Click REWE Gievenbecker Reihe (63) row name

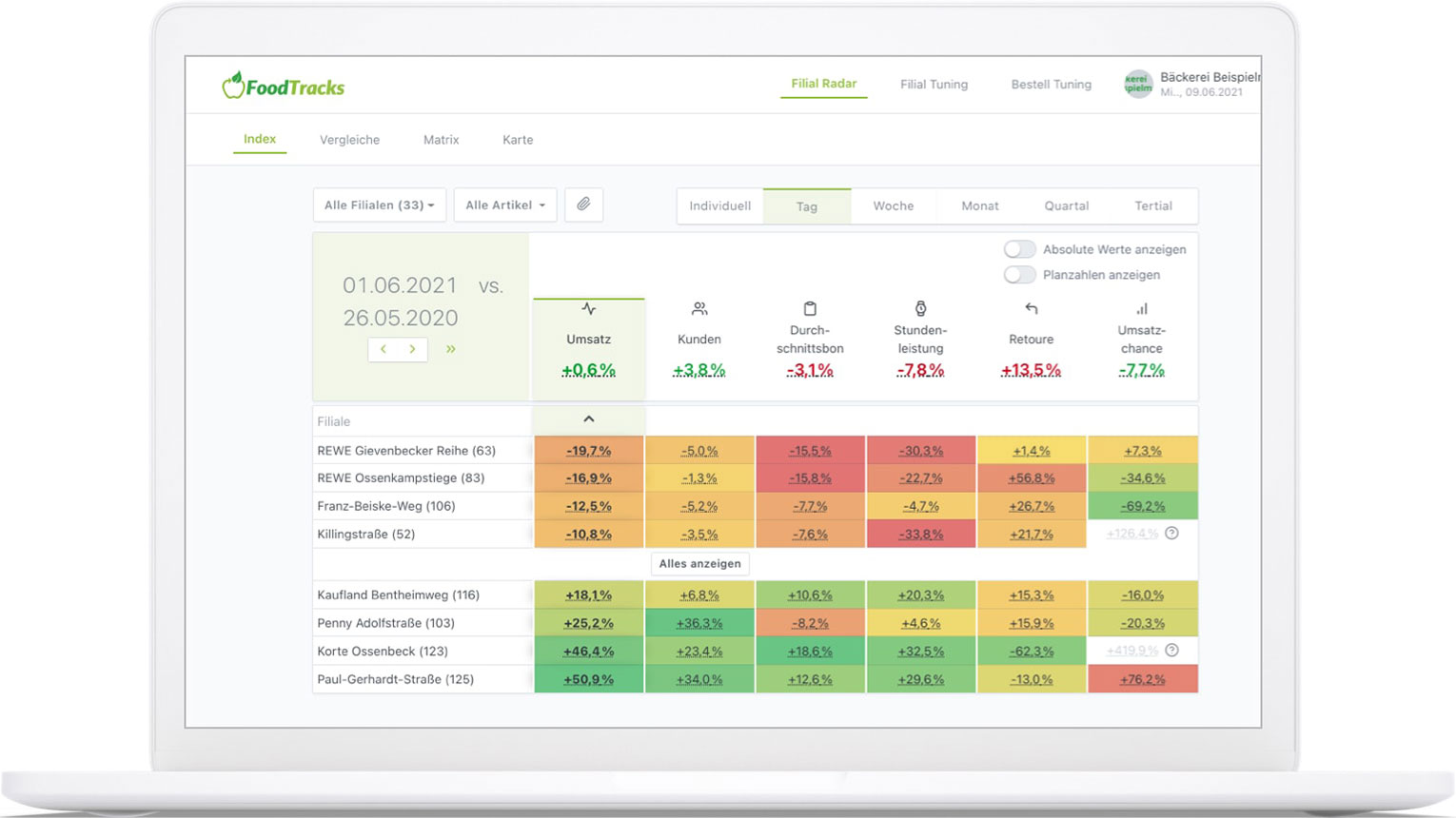pyautogui.click(x=406, y=451)
